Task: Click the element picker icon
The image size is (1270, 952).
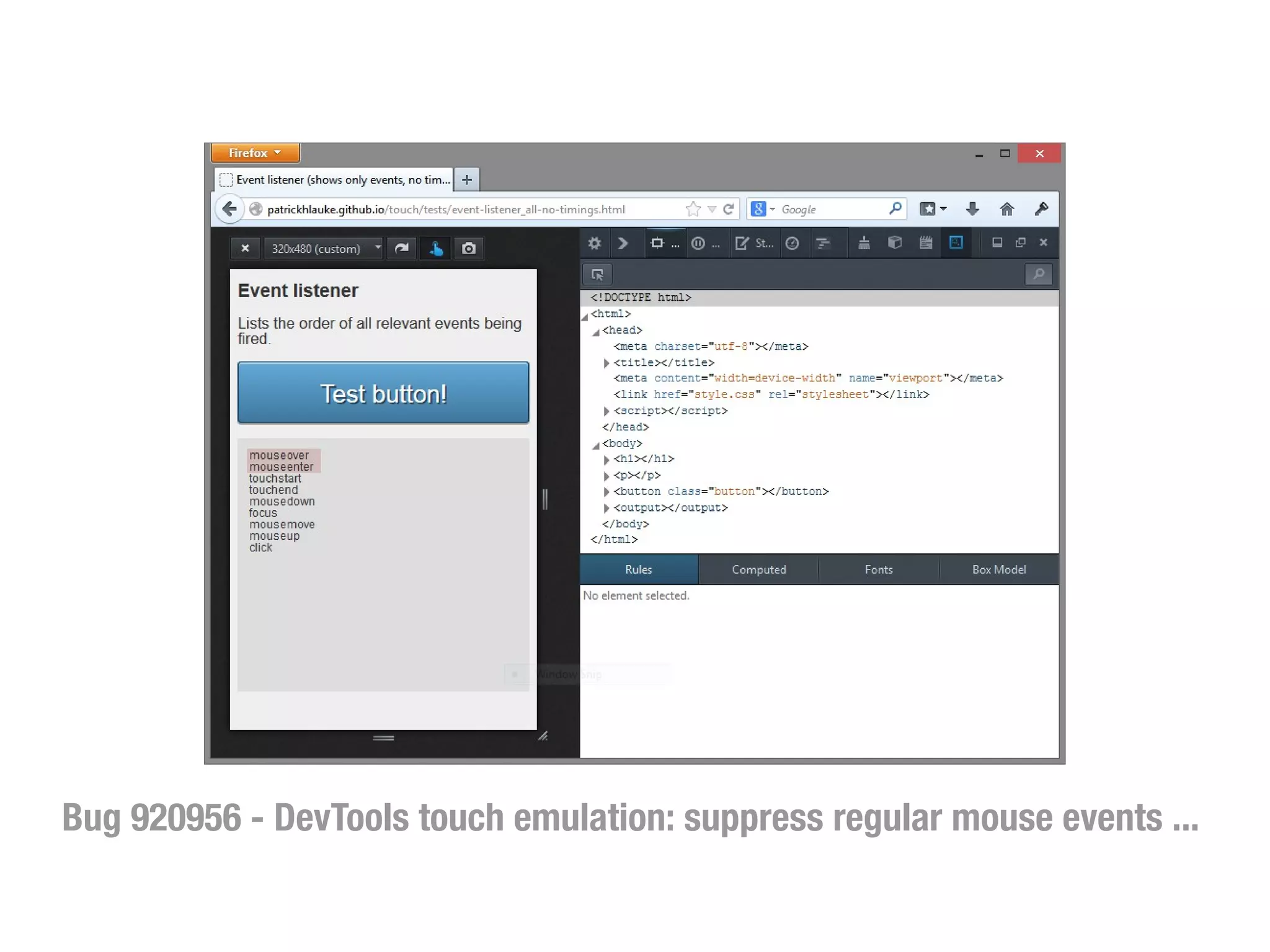Action: (x=597, y=274)
